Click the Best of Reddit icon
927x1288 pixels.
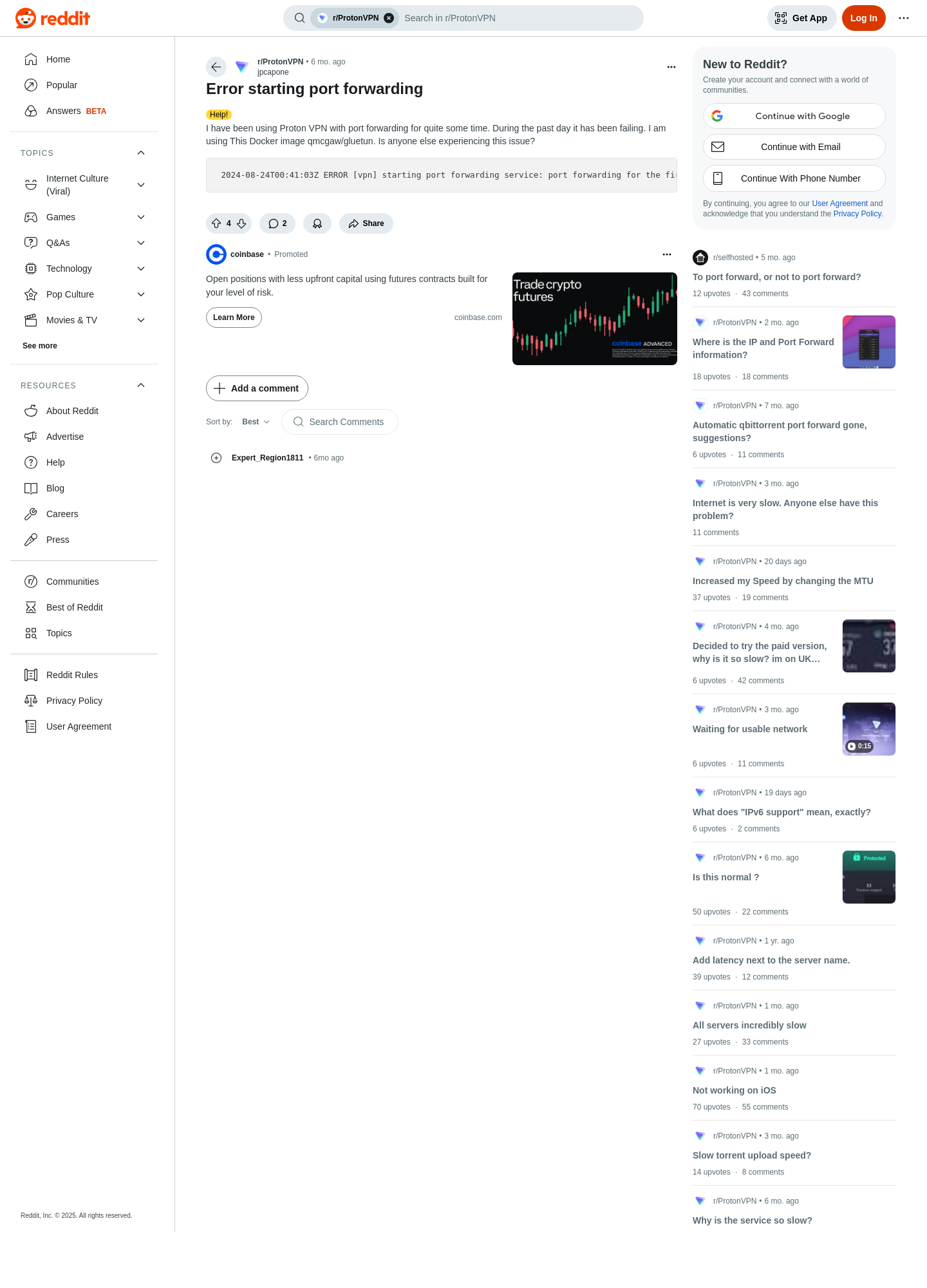pyautogui.click(x=31, y=607)
